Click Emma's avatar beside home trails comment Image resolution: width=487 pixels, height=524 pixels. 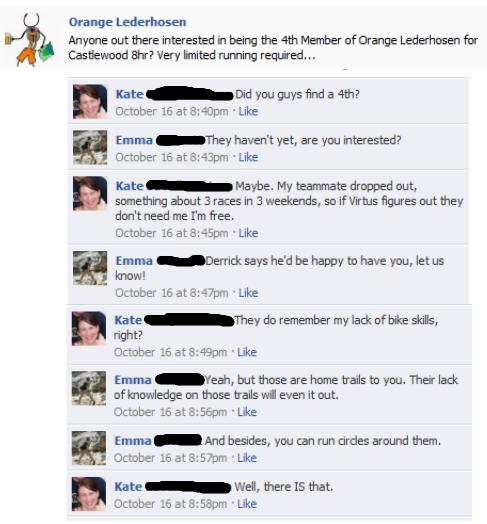pos(89,388)
